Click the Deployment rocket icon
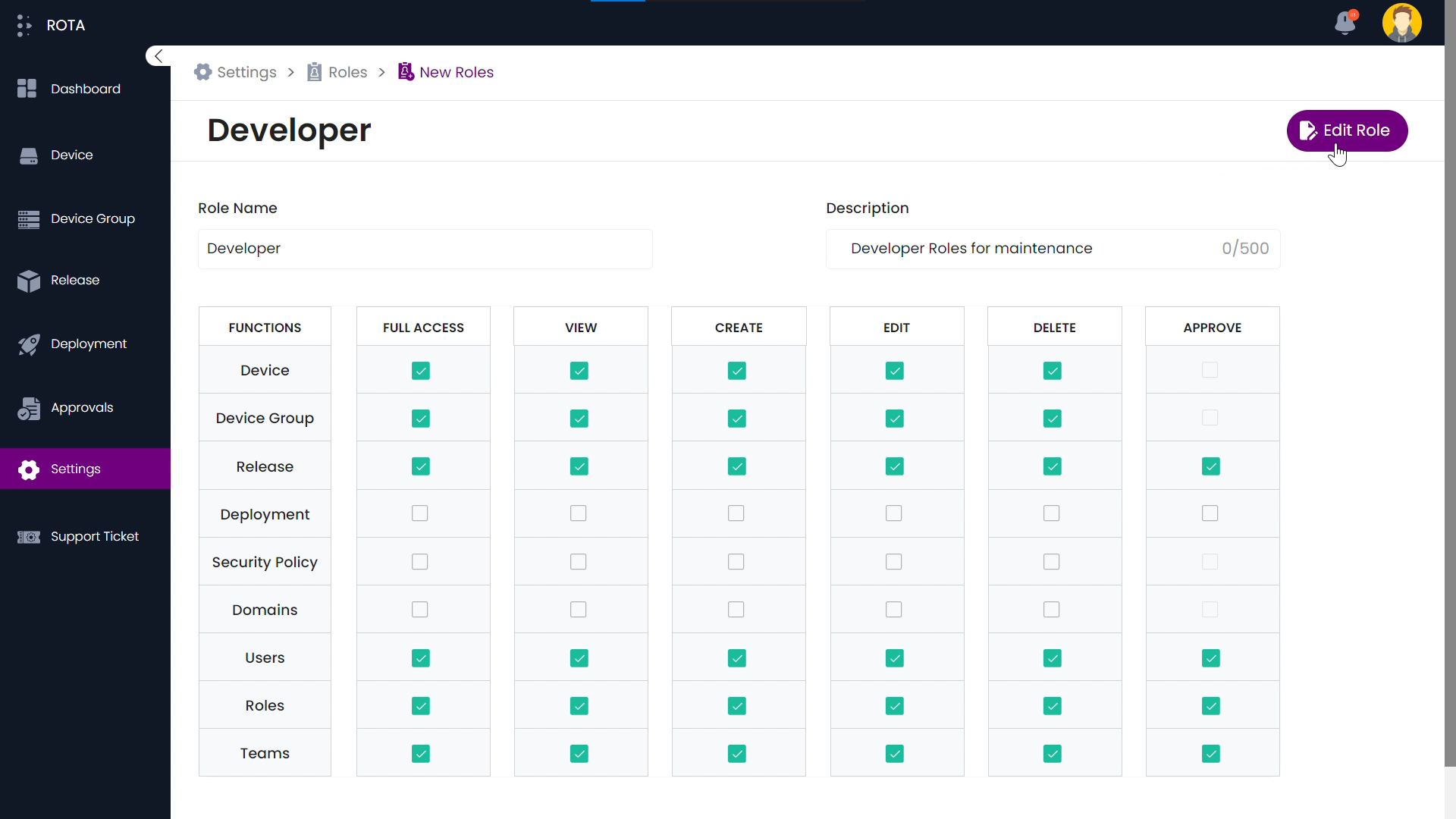 click(29, 344)
